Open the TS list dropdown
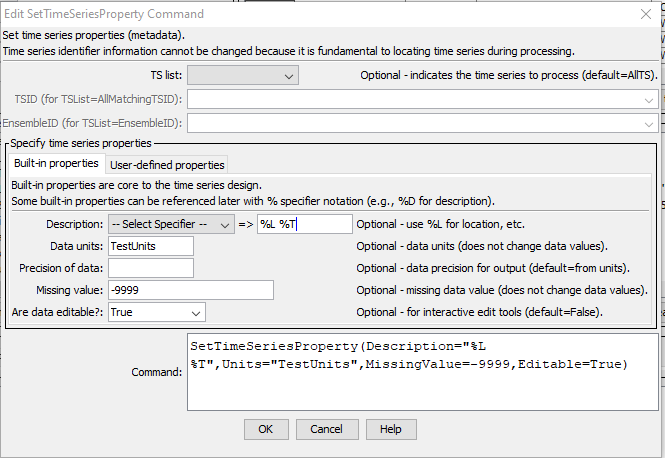Screen dimensions: 665x458 coord(243,75)
